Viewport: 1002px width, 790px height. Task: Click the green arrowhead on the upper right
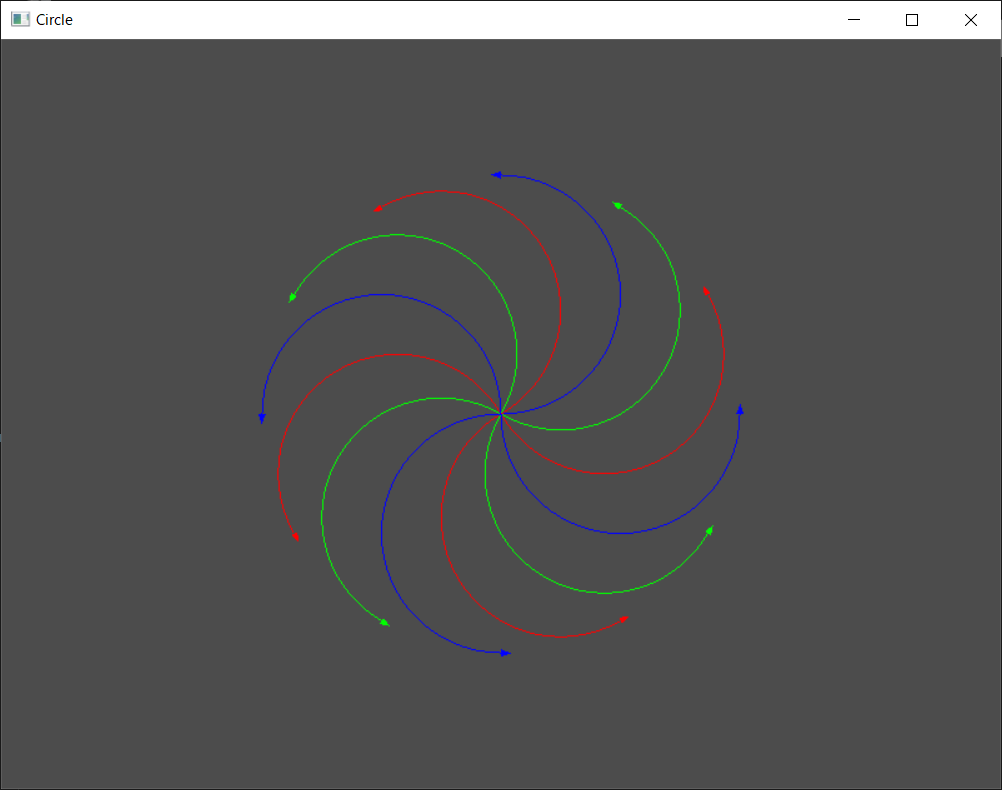click(x=616, y=203)
